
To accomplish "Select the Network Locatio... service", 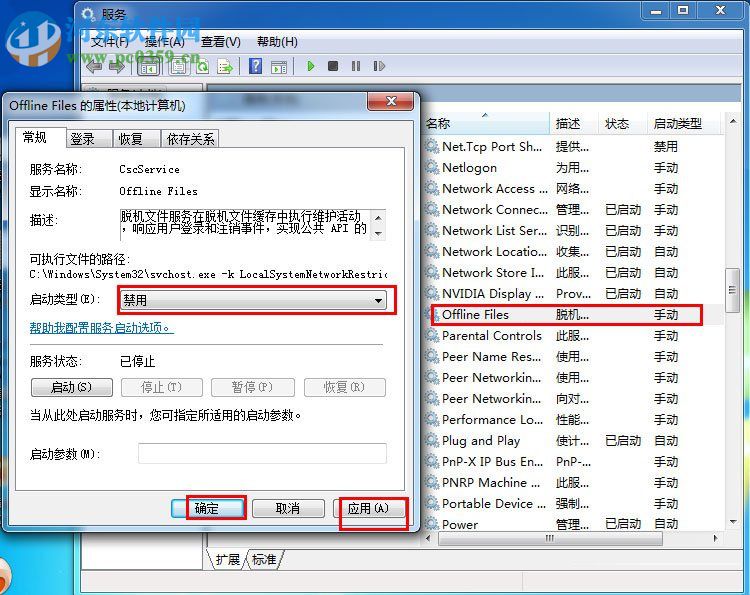I will point(573,252).
